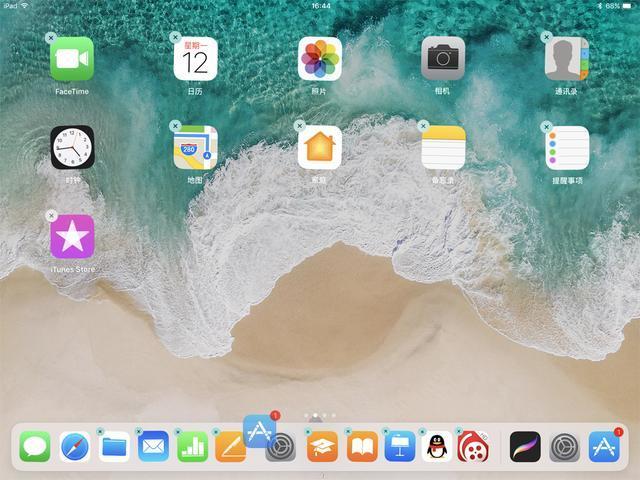Tap the X badge on Calendar
The height and width of the screenshot is (480, 640).
pyautogui.click(x=175, y=38)
